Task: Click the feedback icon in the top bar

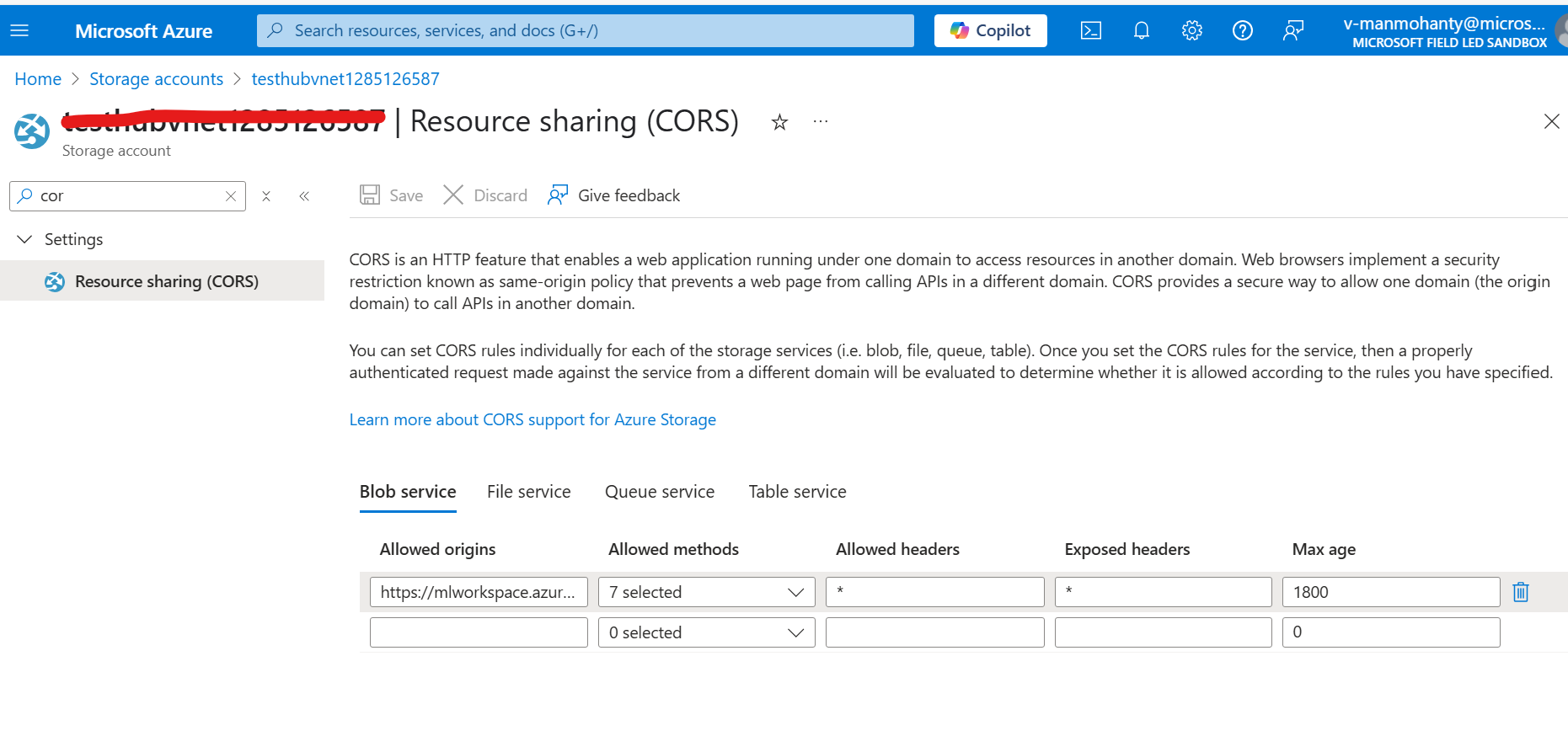Action: (x=1292, y=30)
